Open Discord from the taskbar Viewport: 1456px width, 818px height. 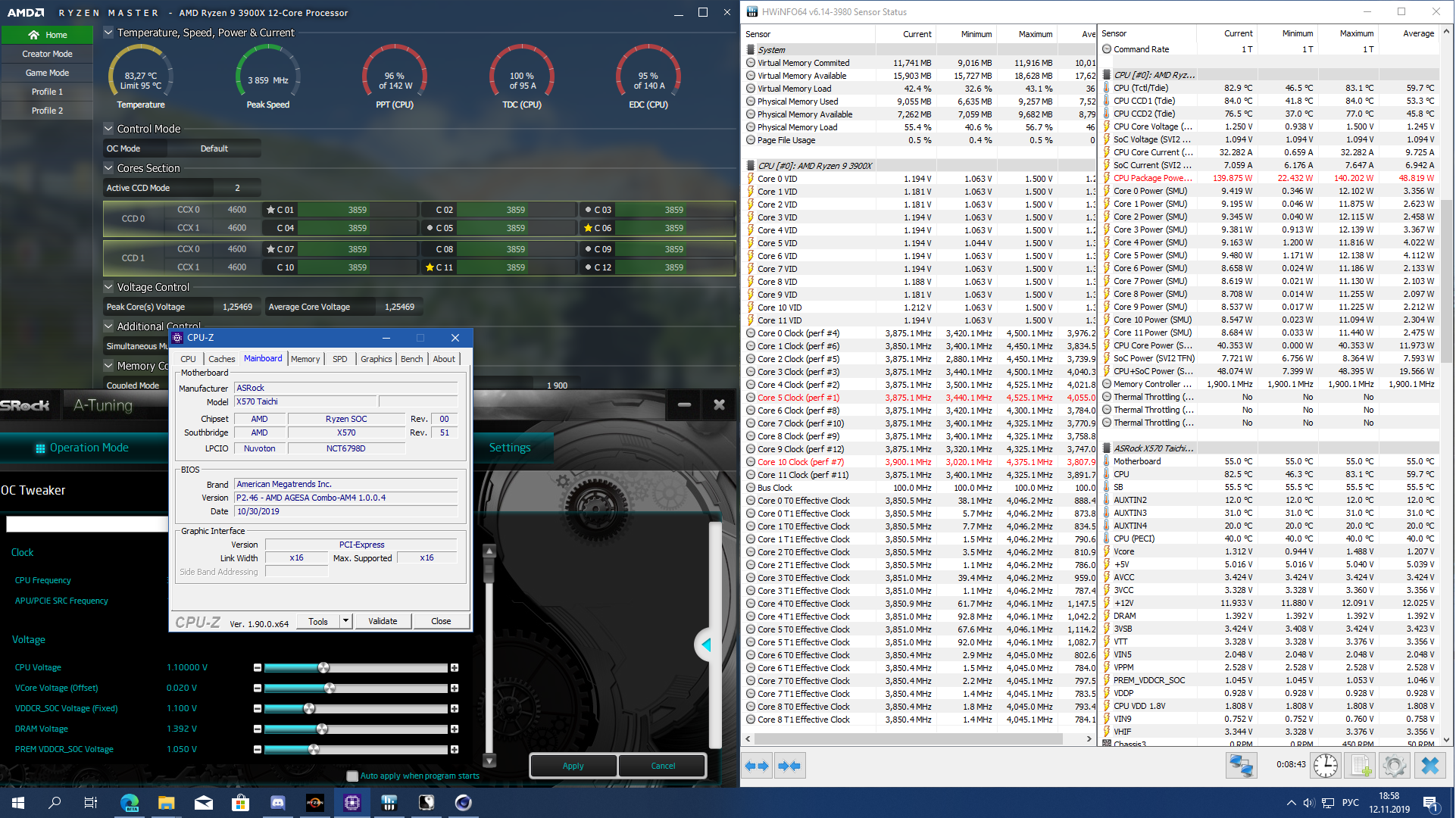[x=277, y=803]
